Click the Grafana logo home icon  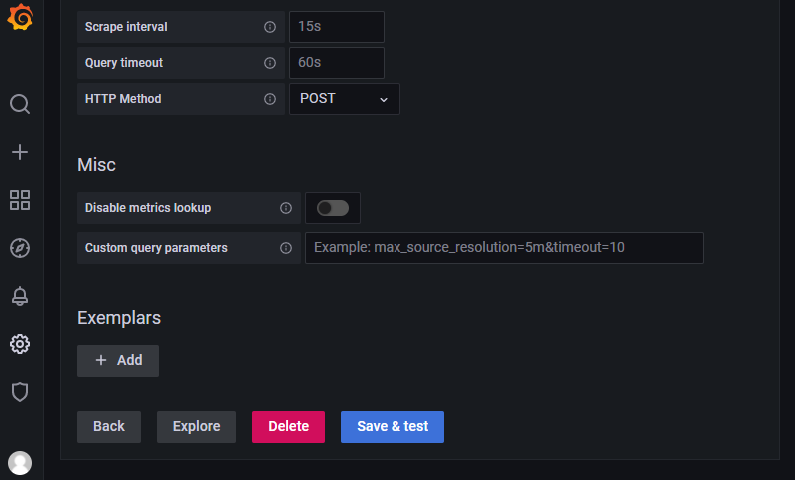click(x=20, y=18)
